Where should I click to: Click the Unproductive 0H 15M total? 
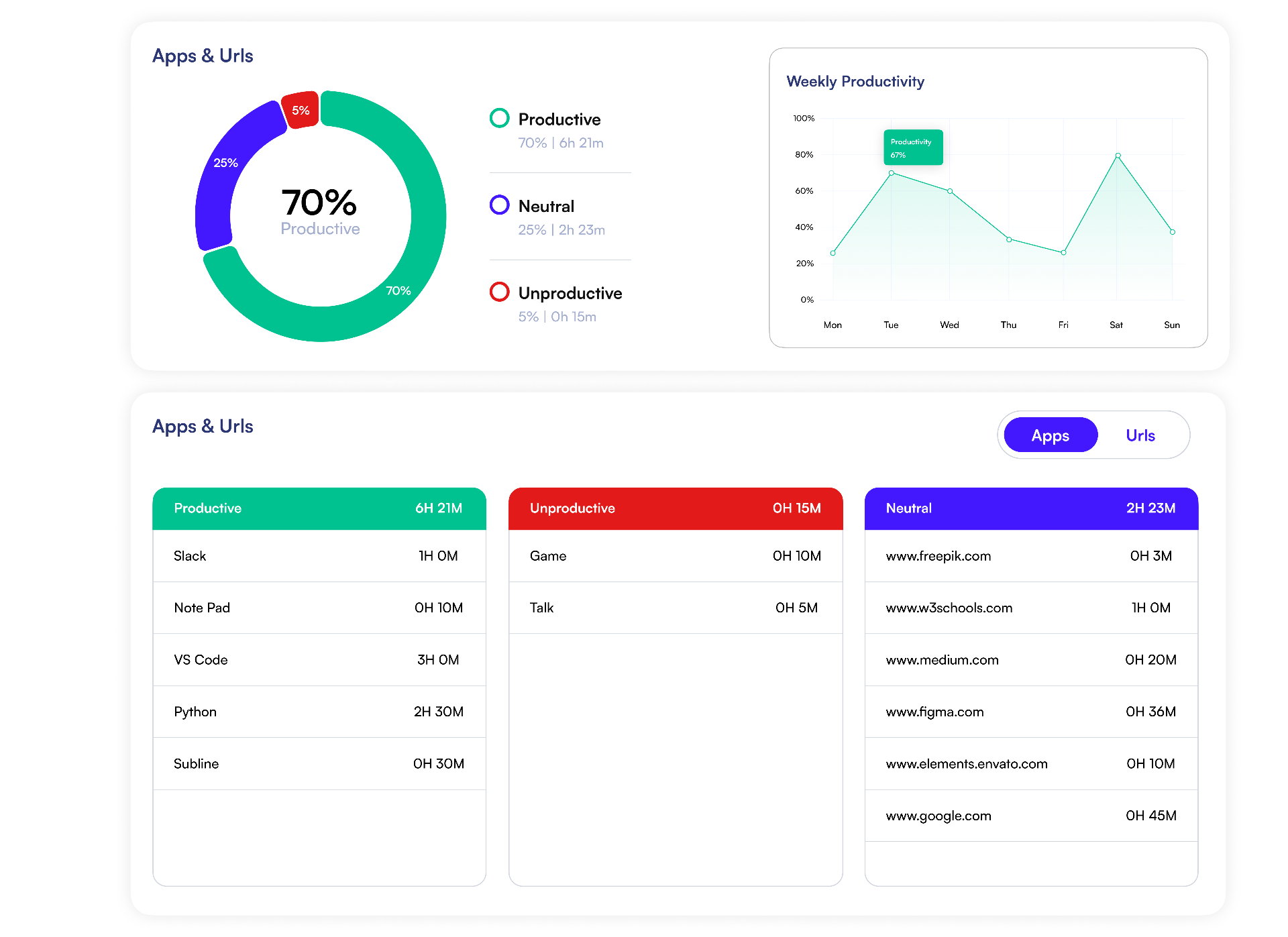[x=797, y=508]
